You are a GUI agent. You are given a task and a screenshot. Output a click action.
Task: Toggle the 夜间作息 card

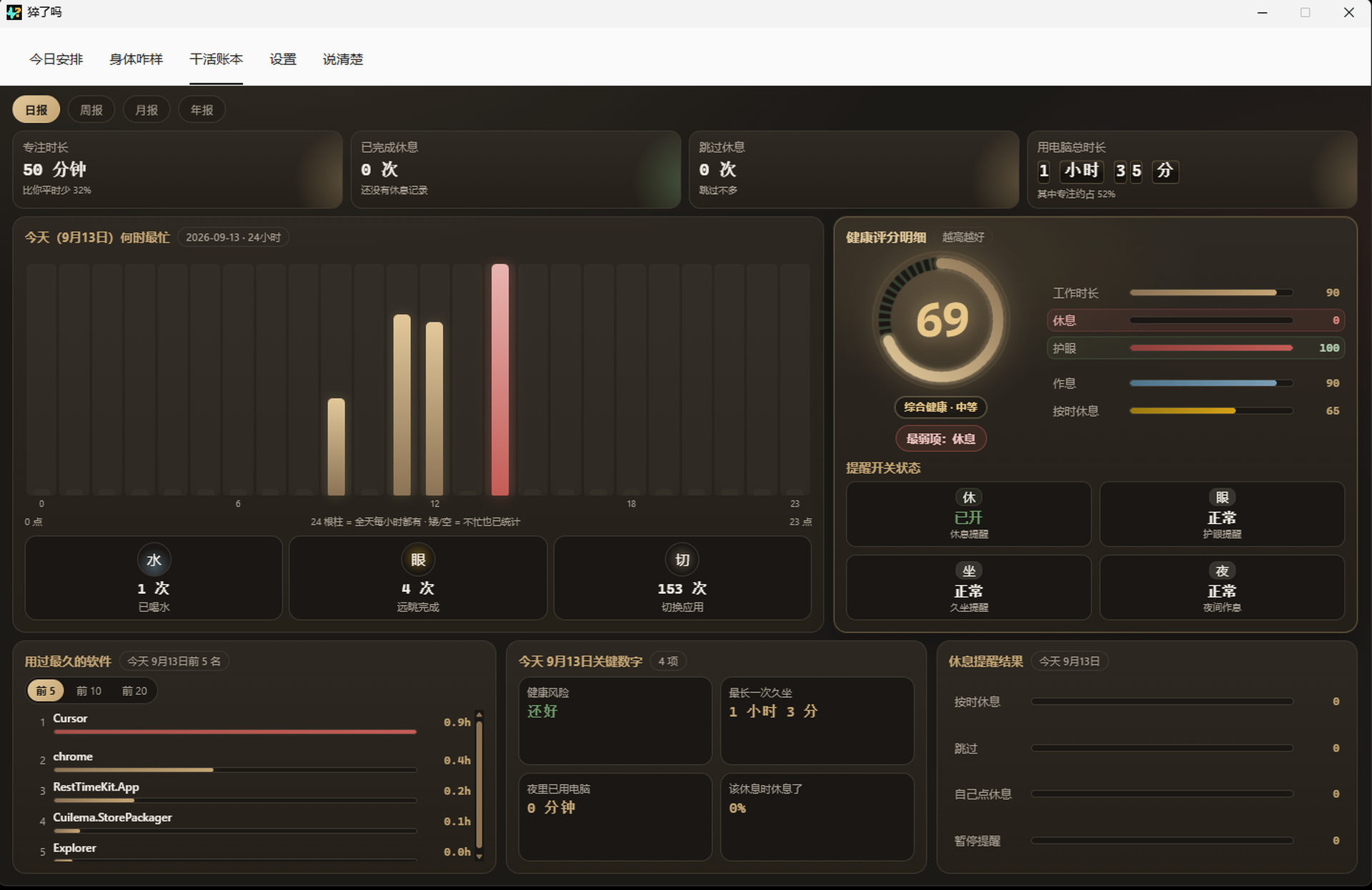pos(1222,588)
